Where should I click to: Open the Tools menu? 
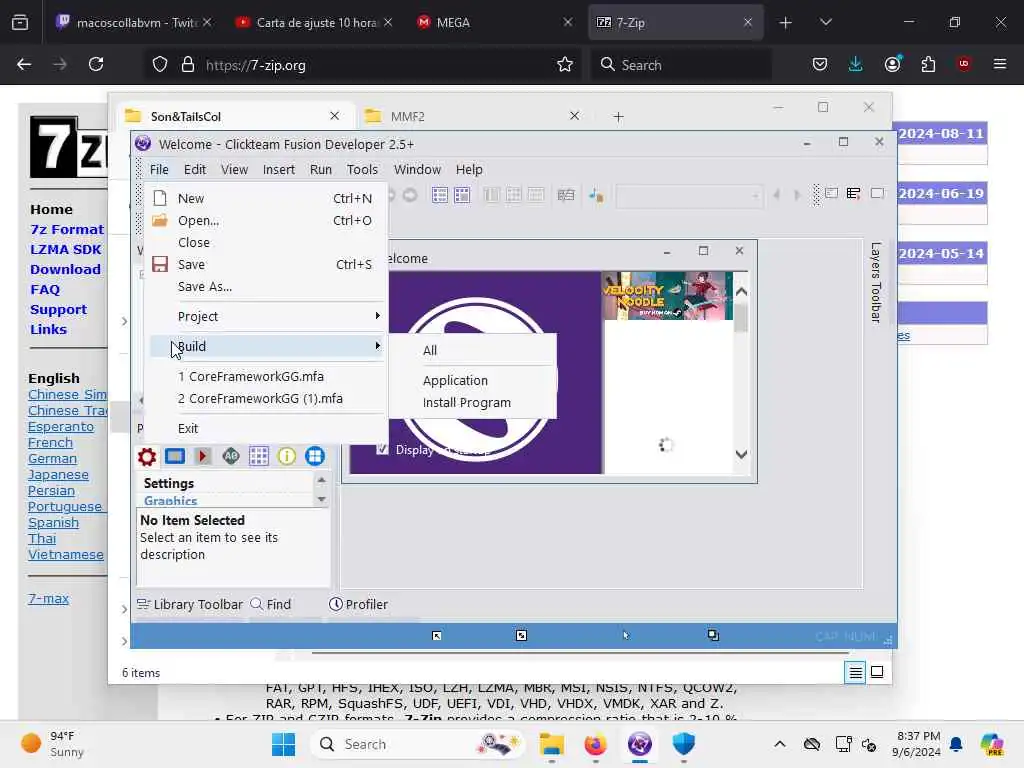(362, 169)
